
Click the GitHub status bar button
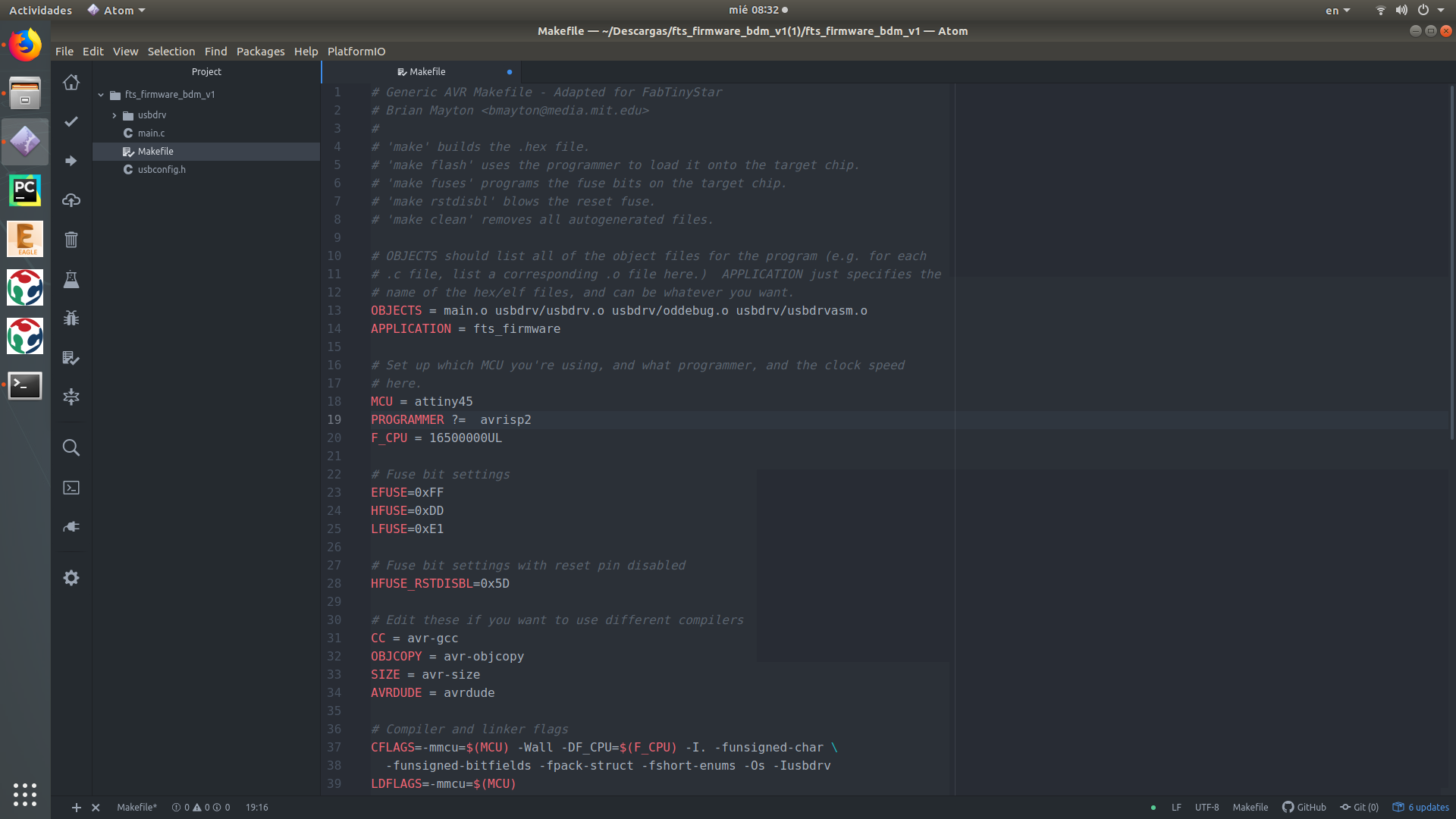[1304, 808]
